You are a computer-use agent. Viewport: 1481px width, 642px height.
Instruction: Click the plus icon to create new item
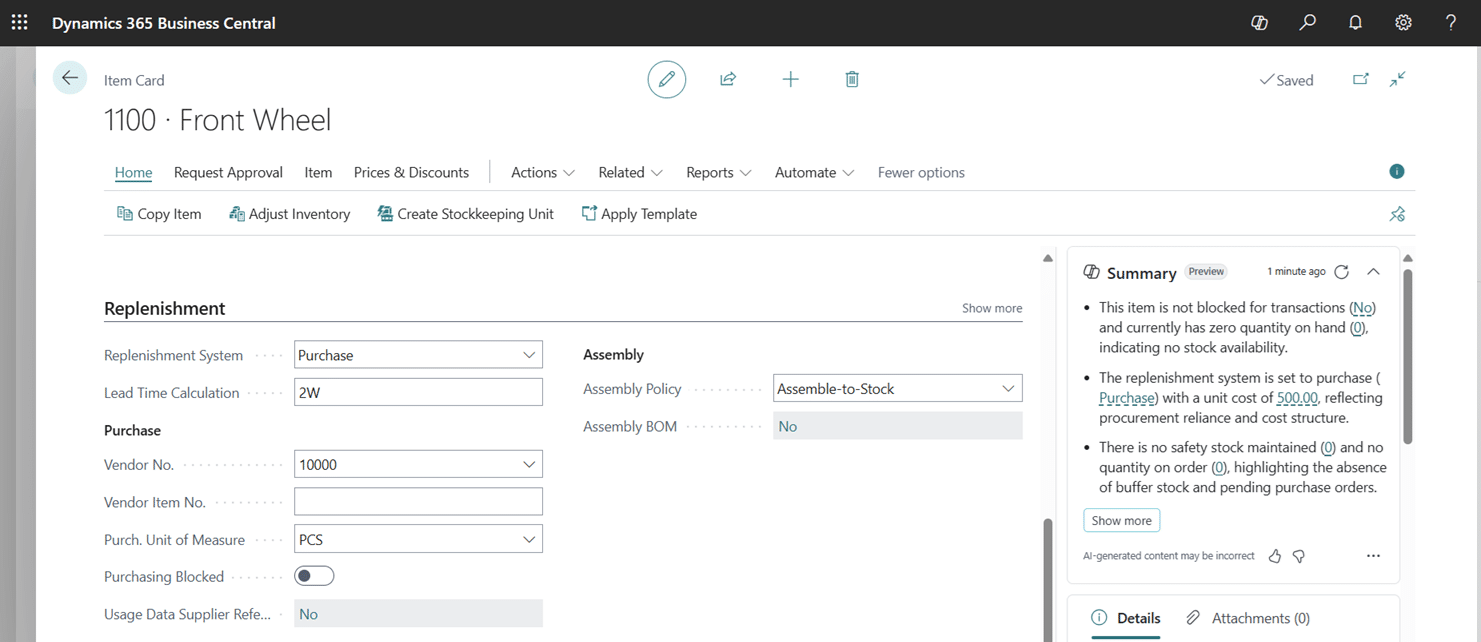790,79
